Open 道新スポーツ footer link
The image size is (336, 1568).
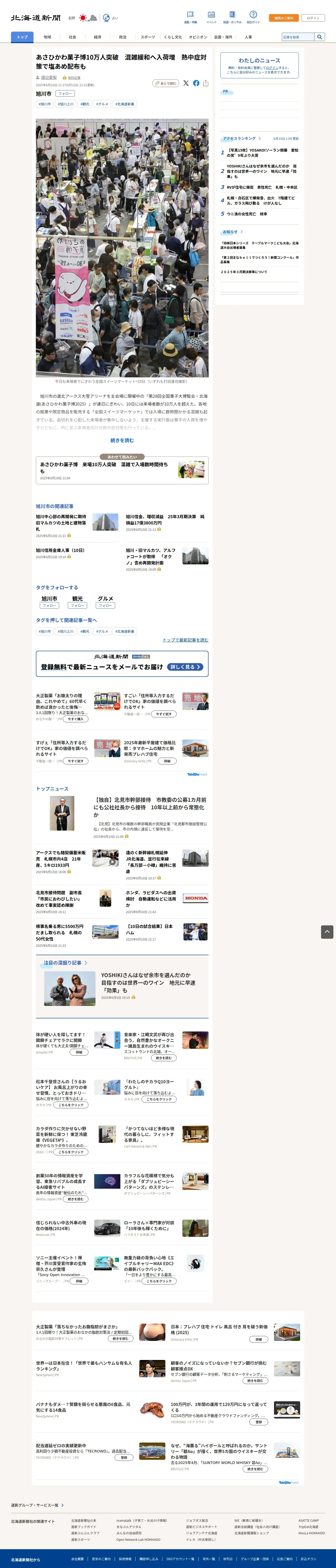click(81, 1540)
